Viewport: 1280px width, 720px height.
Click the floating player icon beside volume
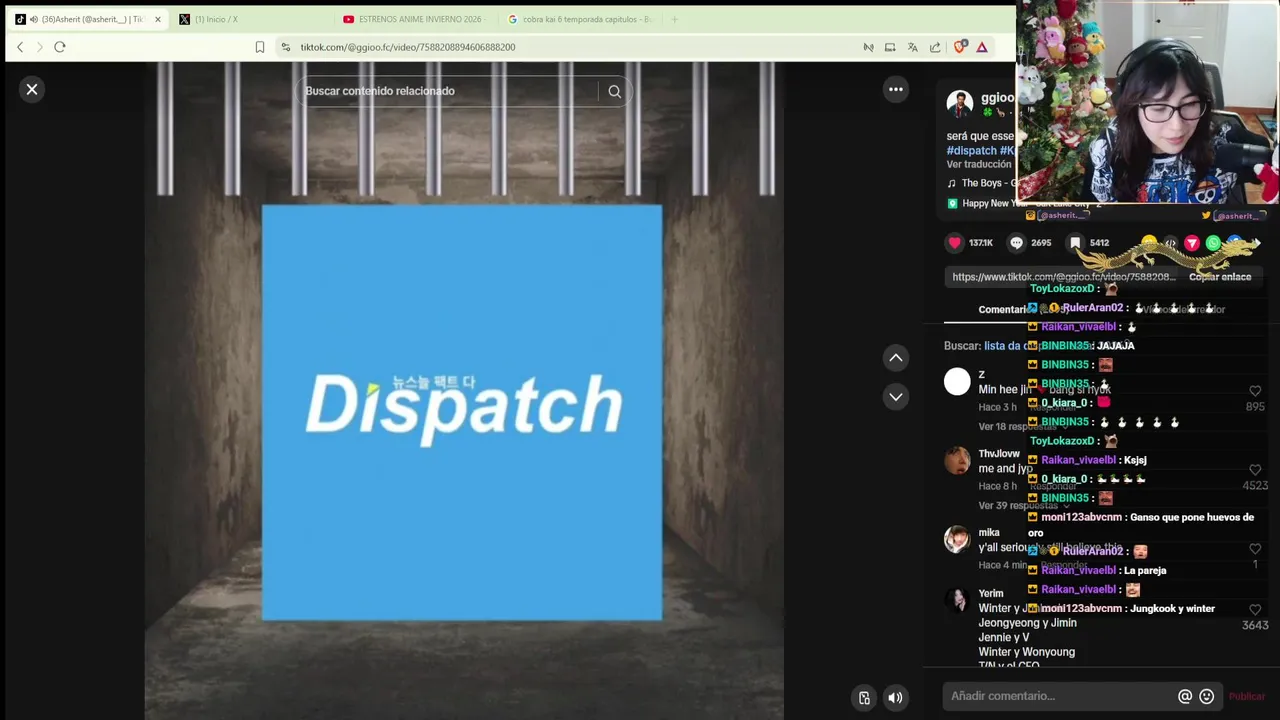(x=864, y=698)
